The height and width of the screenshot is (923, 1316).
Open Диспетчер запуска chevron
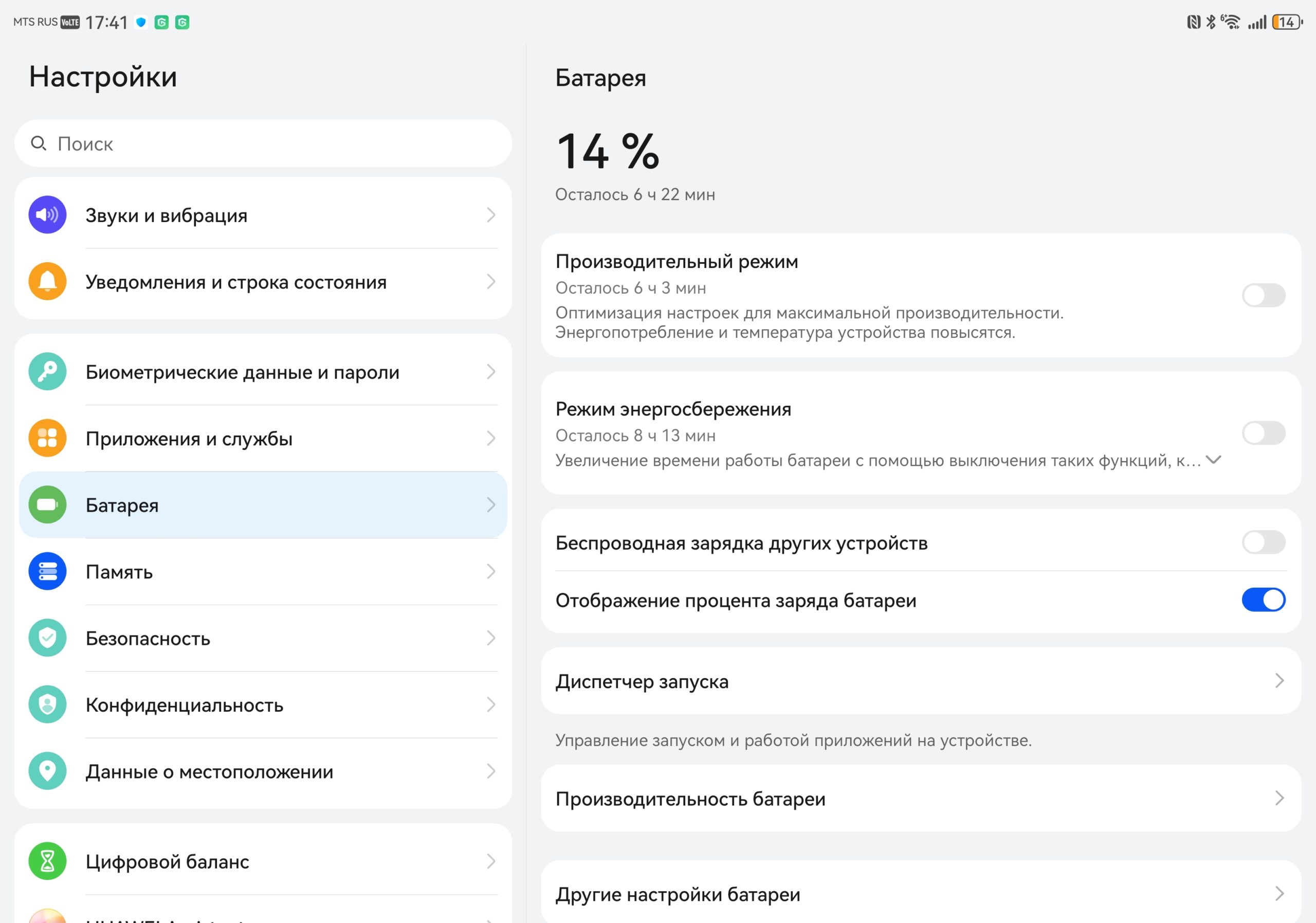pyautogui.click(x=1280, y=680)
